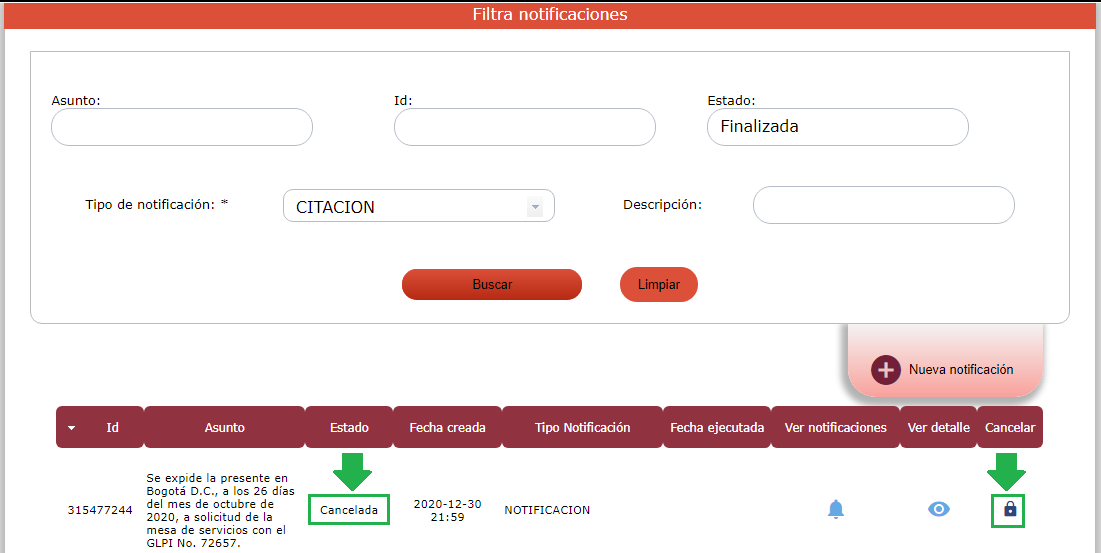The height and width of the screenshot is (553, 1101).
Task: Click the Cancelada status cell
Action: tap(349, 510)
